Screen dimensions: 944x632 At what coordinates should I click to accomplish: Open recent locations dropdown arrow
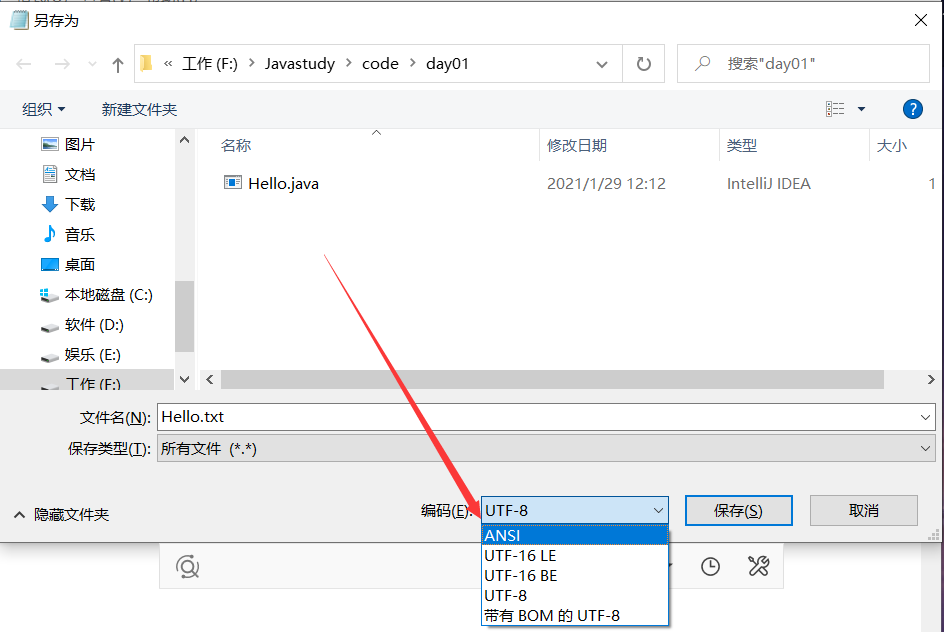tap(92, 64)
